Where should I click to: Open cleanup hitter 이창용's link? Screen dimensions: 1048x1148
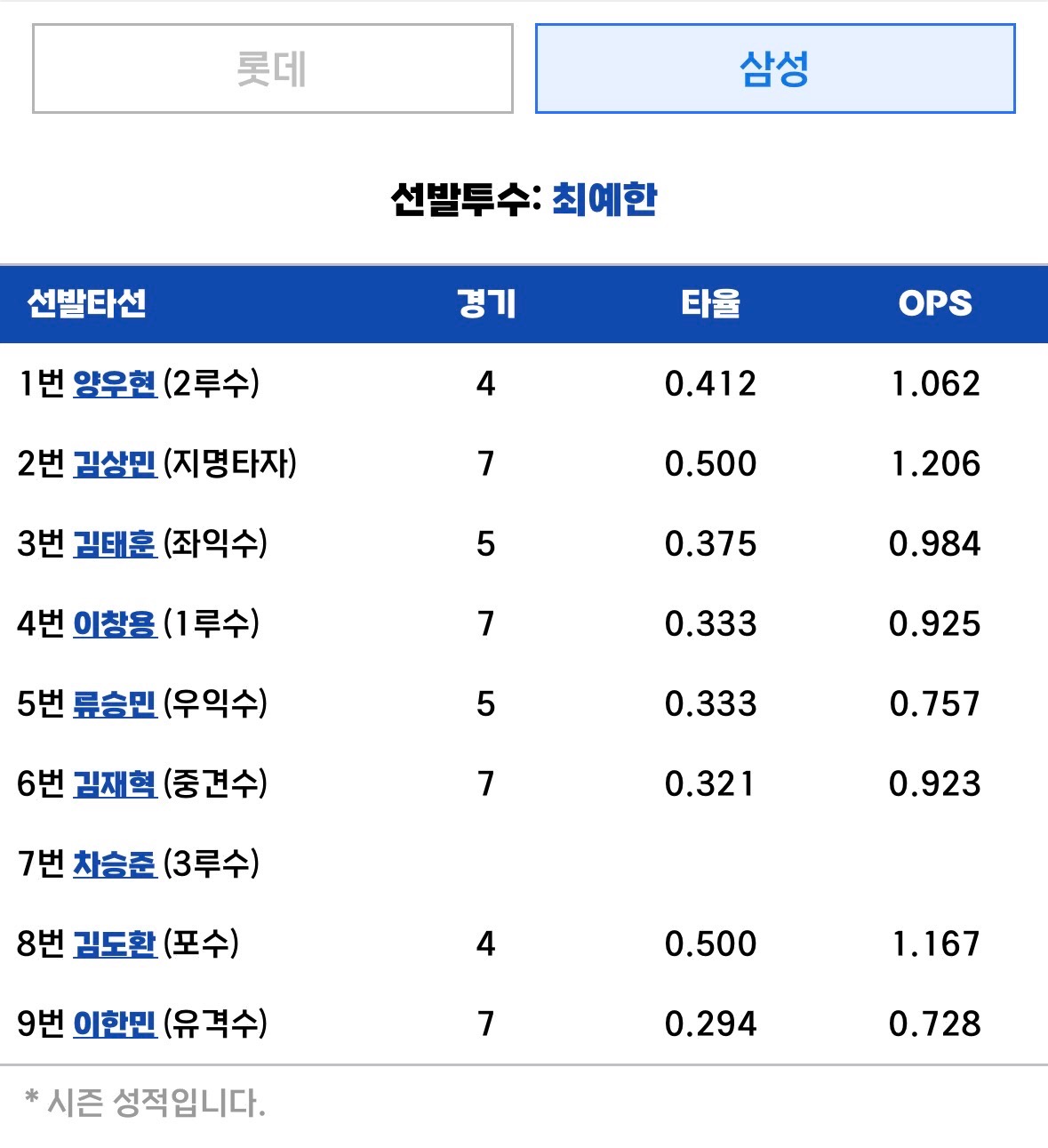point(115,624)
